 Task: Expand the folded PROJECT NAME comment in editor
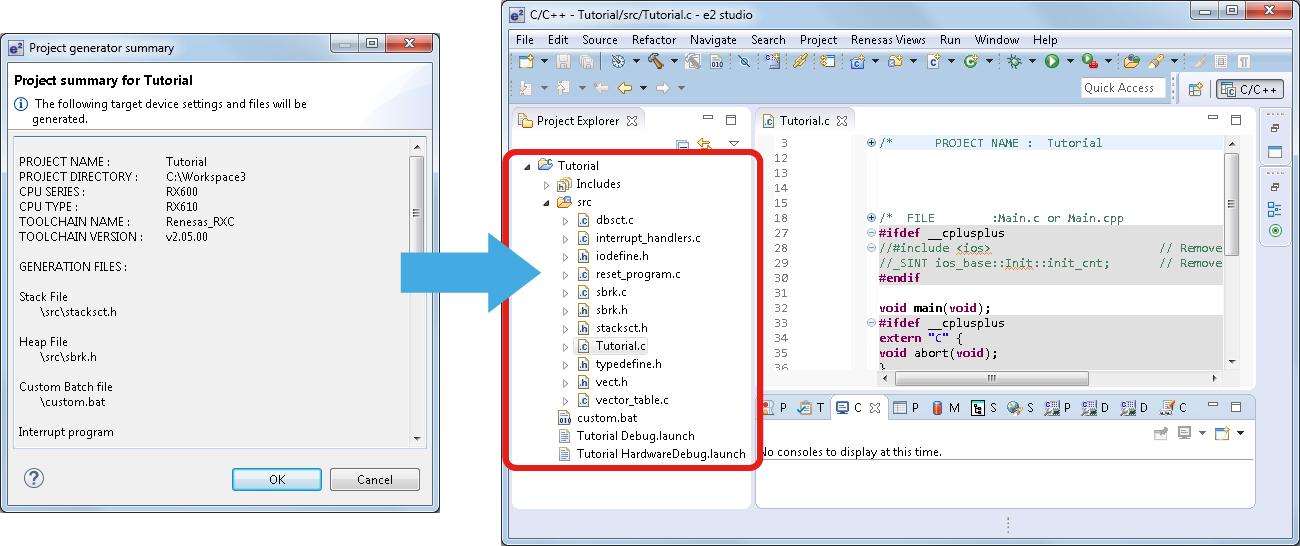(872, 143)
